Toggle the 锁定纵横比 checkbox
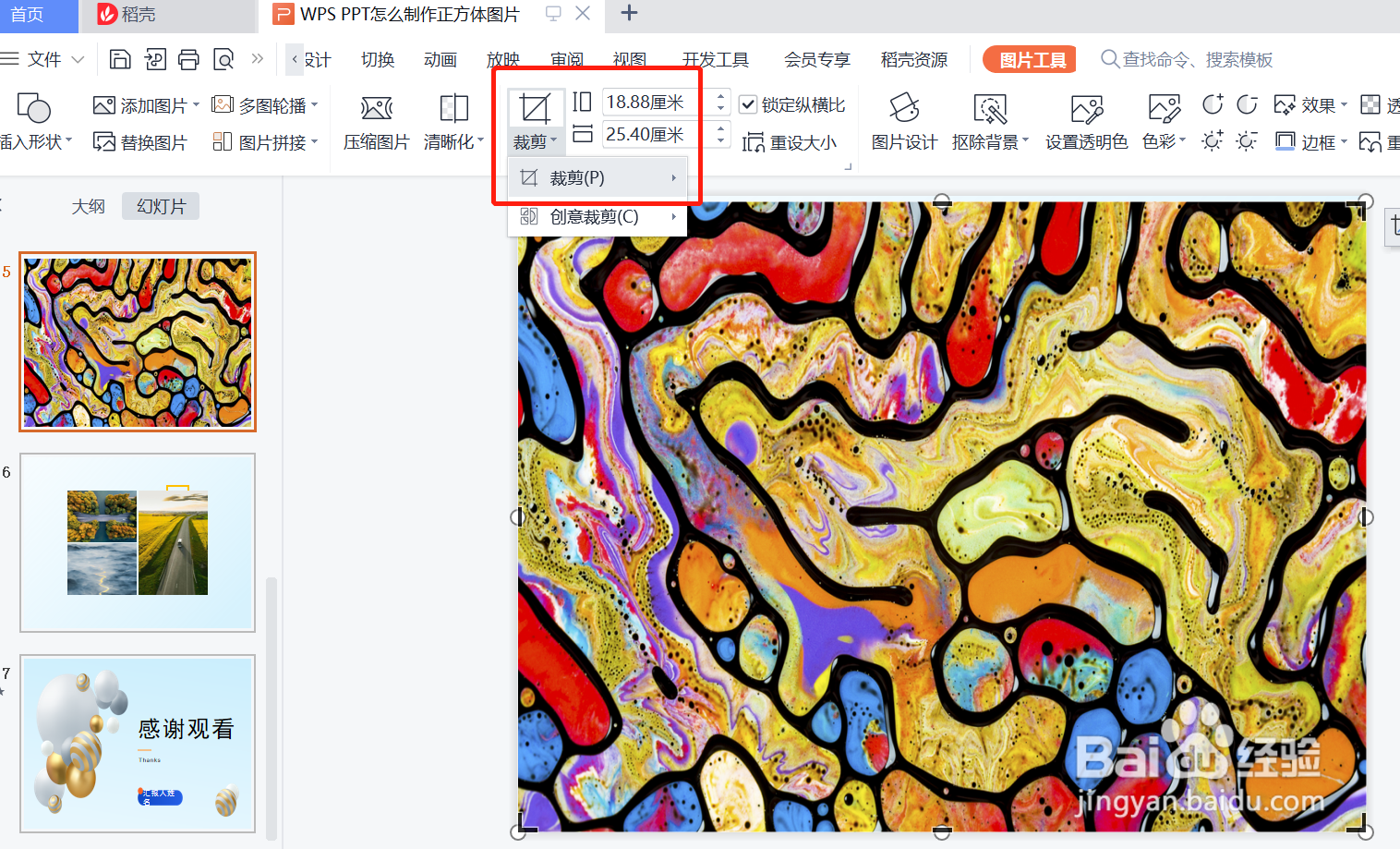 [x=749, y=105]
